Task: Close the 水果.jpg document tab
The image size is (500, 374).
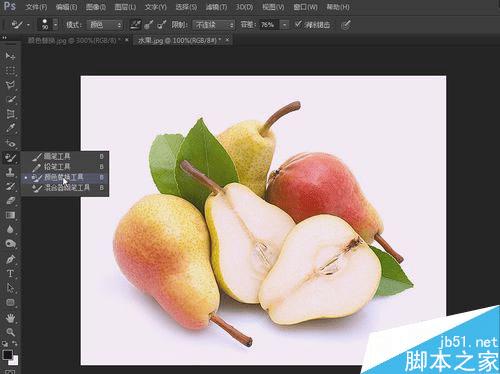Action: [227, 40]
